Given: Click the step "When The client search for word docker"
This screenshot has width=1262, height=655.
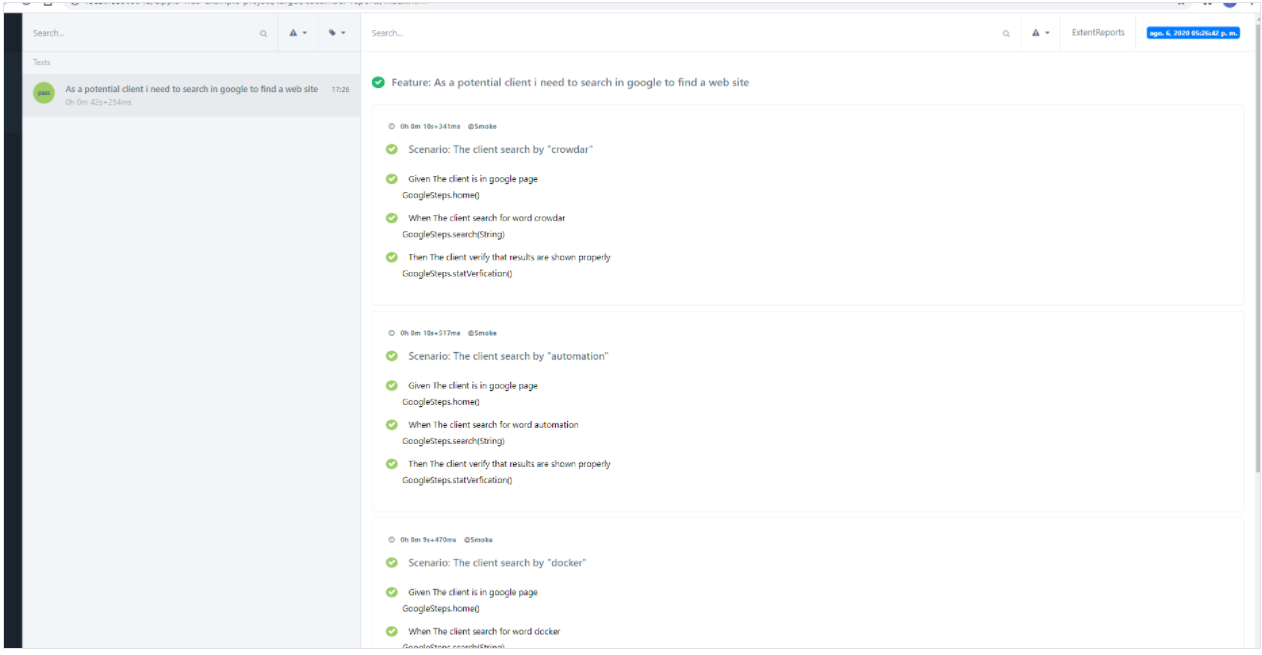Looking at the screenshot, I should (x=484, y=632).
